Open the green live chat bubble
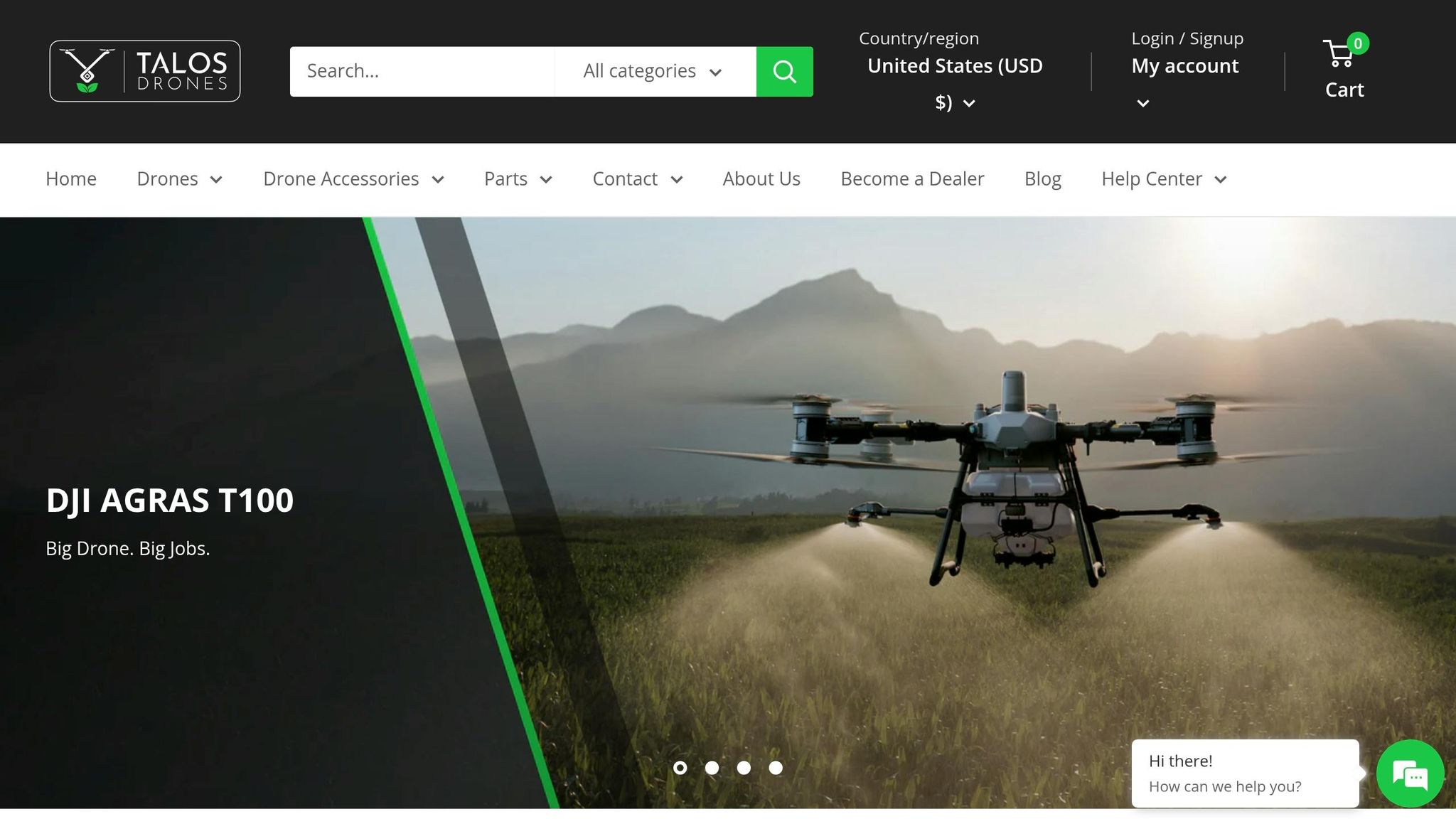1456x819 pixels. tap(1410, 773)
